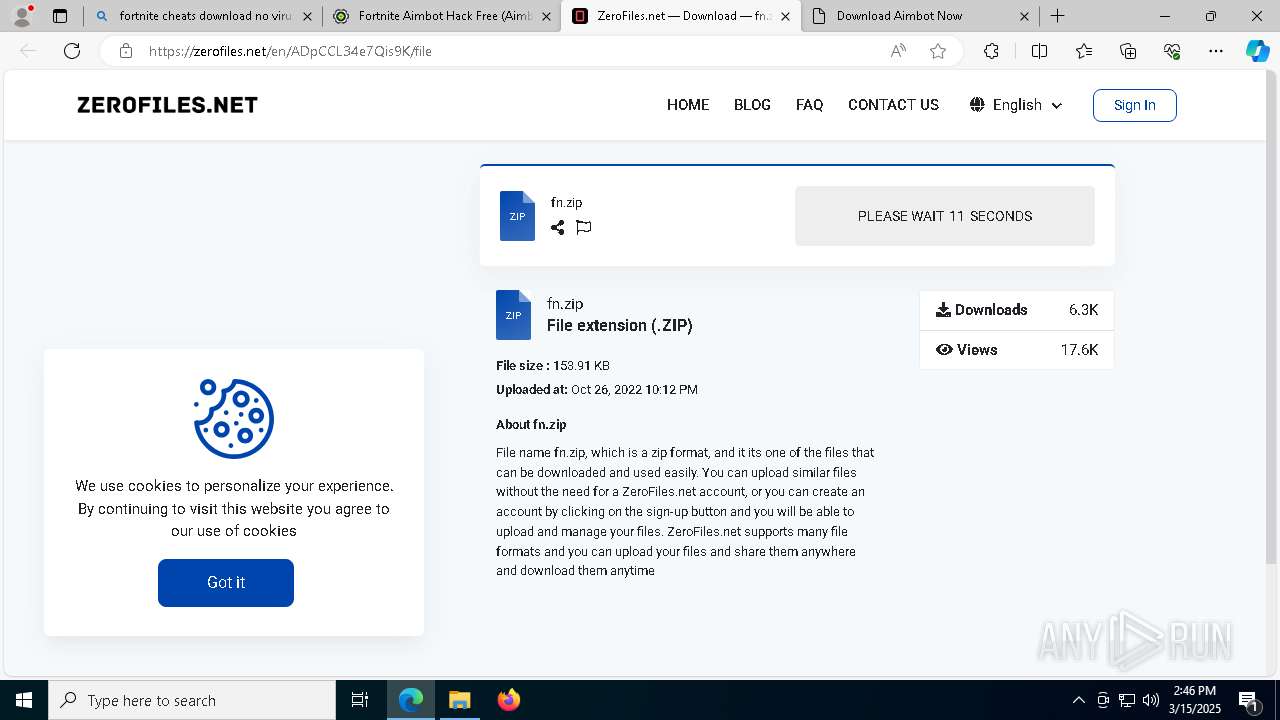The image size is (1280, 720).
Task: Show hidden system tray icons
Action: (x=1078, y=700)
